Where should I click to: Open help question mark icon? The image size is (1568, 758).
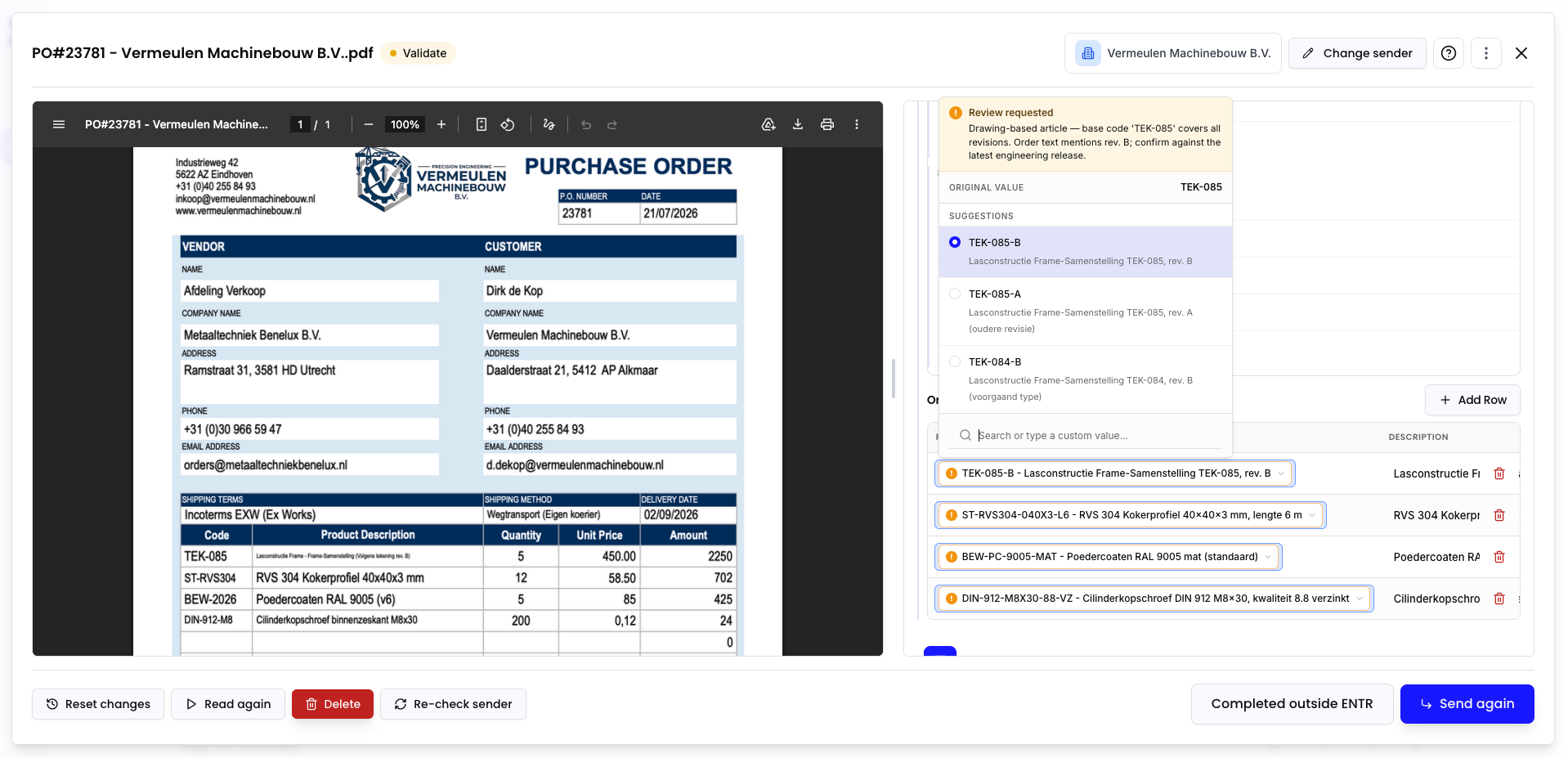tap(1449, 53)
